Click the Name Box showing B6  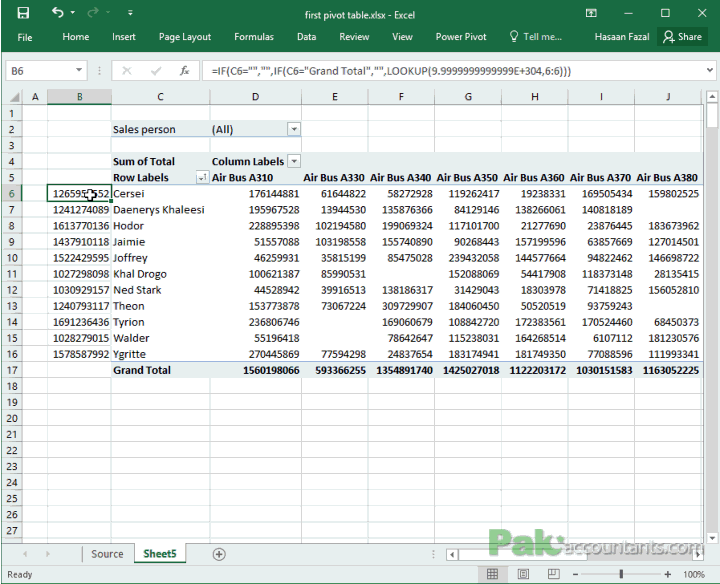[40, 71]
